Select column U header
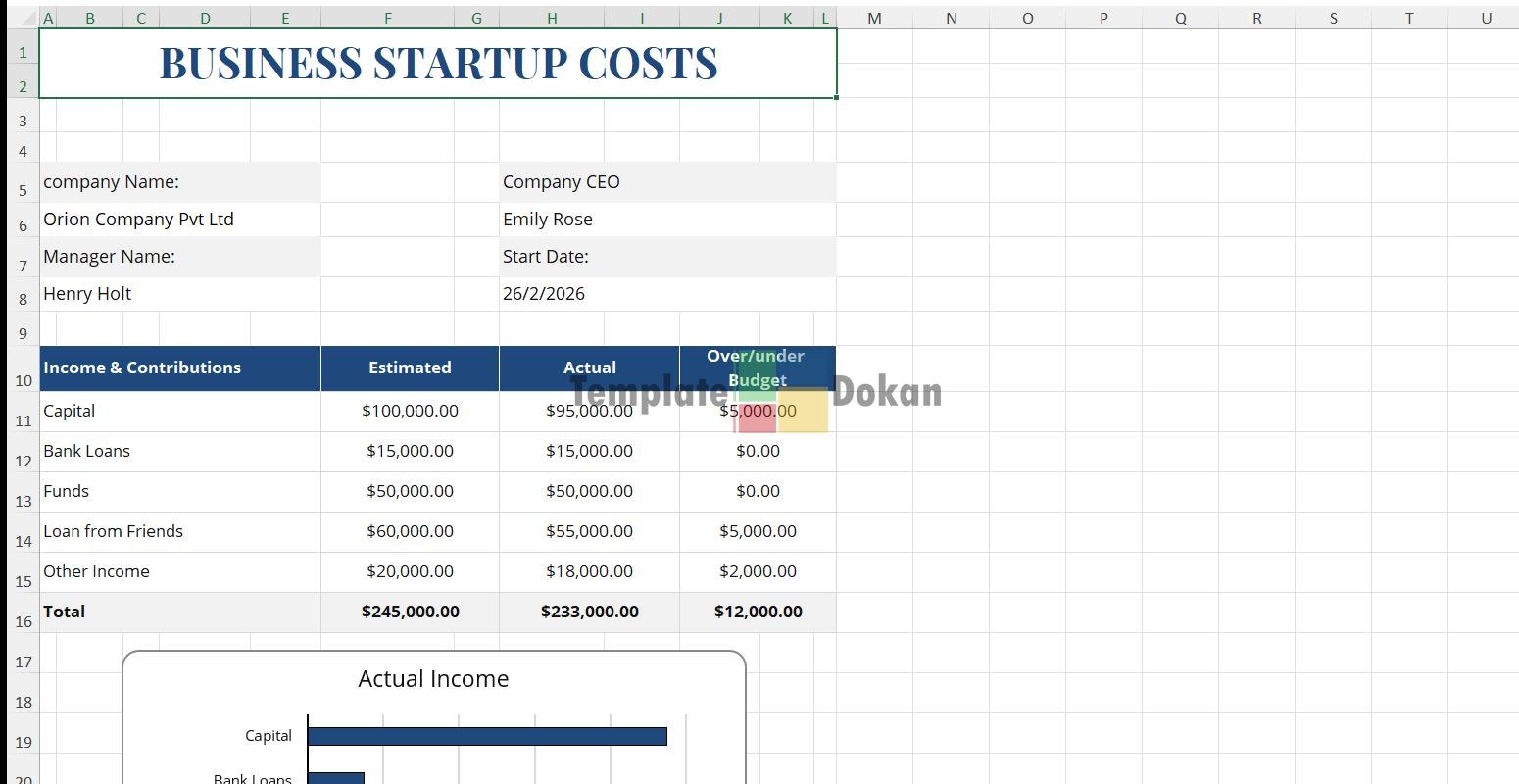The width and height of the screenshot is (1519, 784). pyautogui.click(x=1486, y=18)
